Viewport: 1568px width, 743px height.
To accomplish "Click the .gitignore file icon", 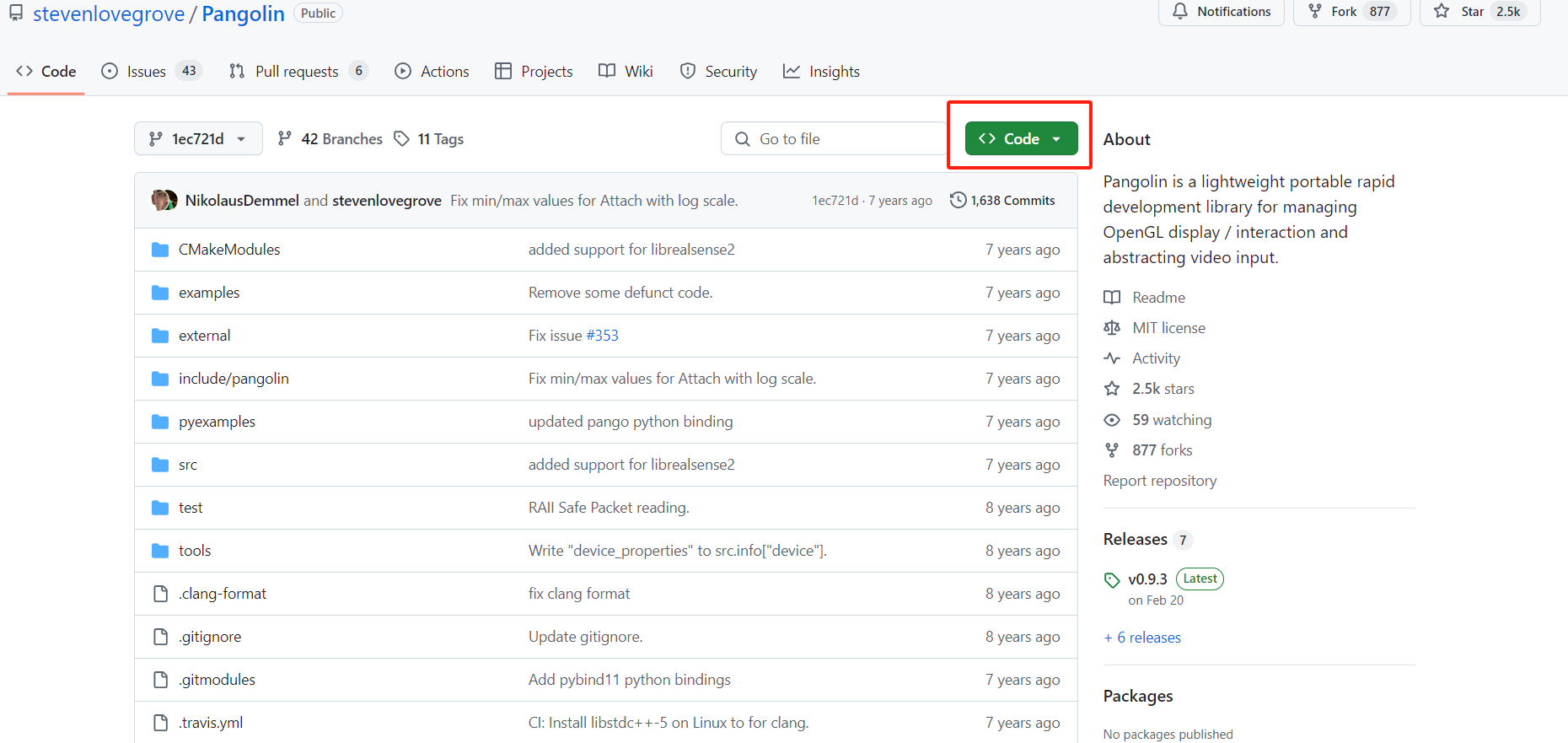I will click(160, 637).
